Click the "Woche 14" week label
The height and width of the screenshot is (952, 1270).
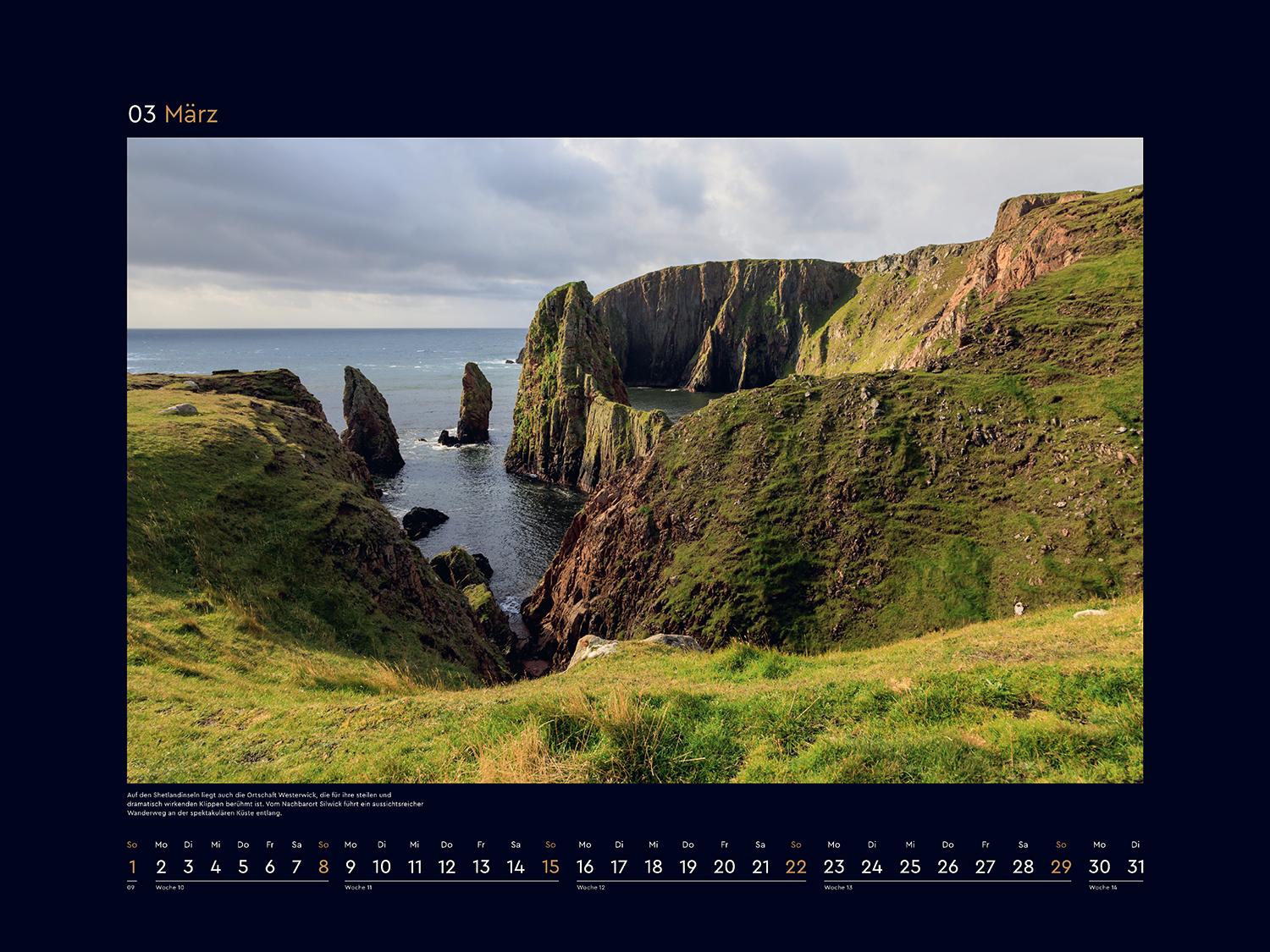coord(1103,888)
